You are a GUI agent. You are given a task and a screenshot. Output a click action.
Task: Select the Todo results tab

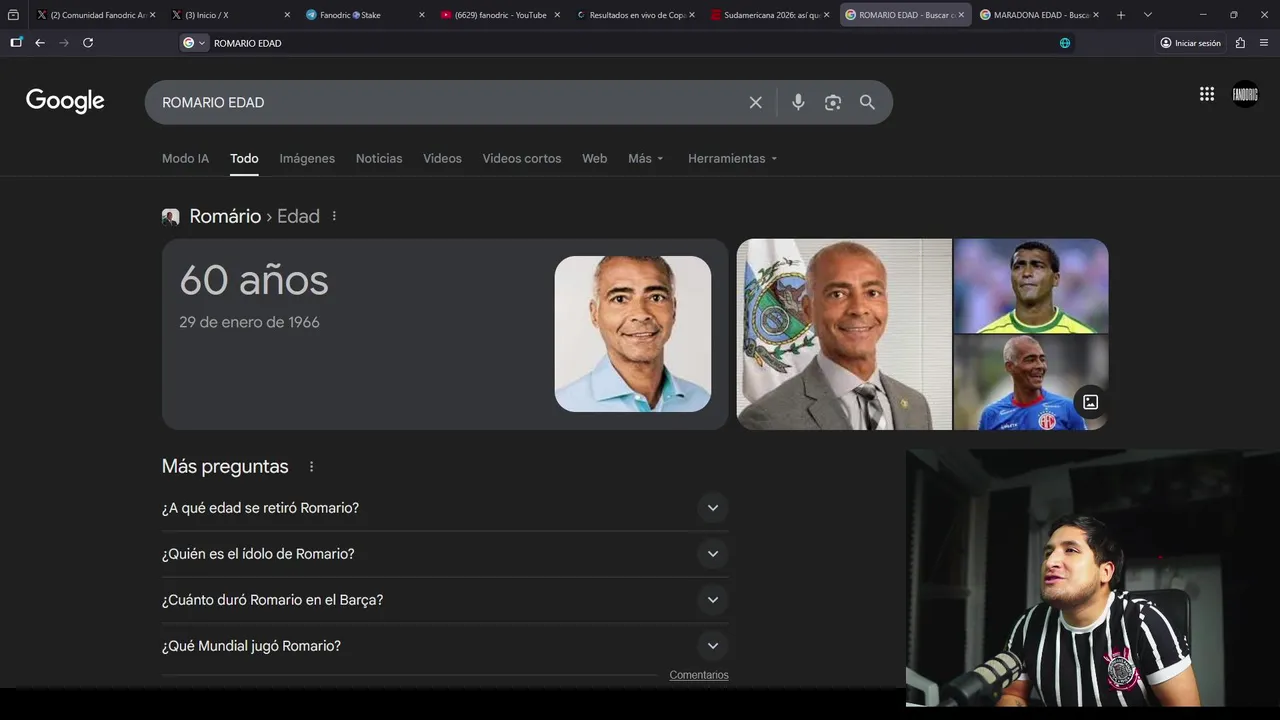tap(244, 158)
